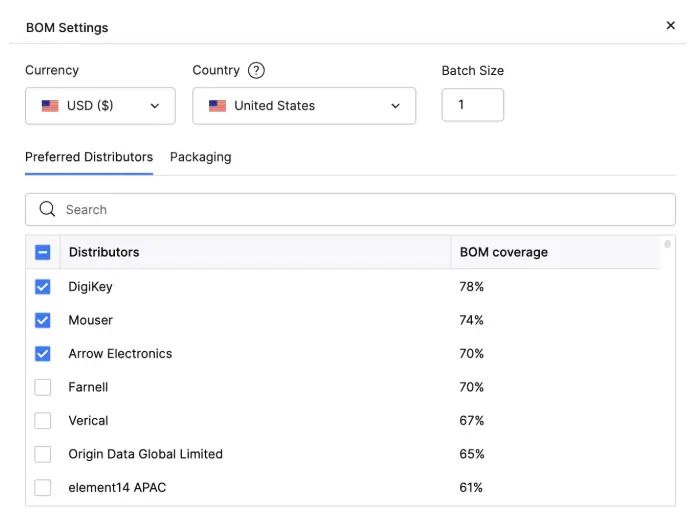The height and width of the screenshot is (515, 694).
Task: Toggle the select-all Distributors header checkbox
Action: (42, 252)
